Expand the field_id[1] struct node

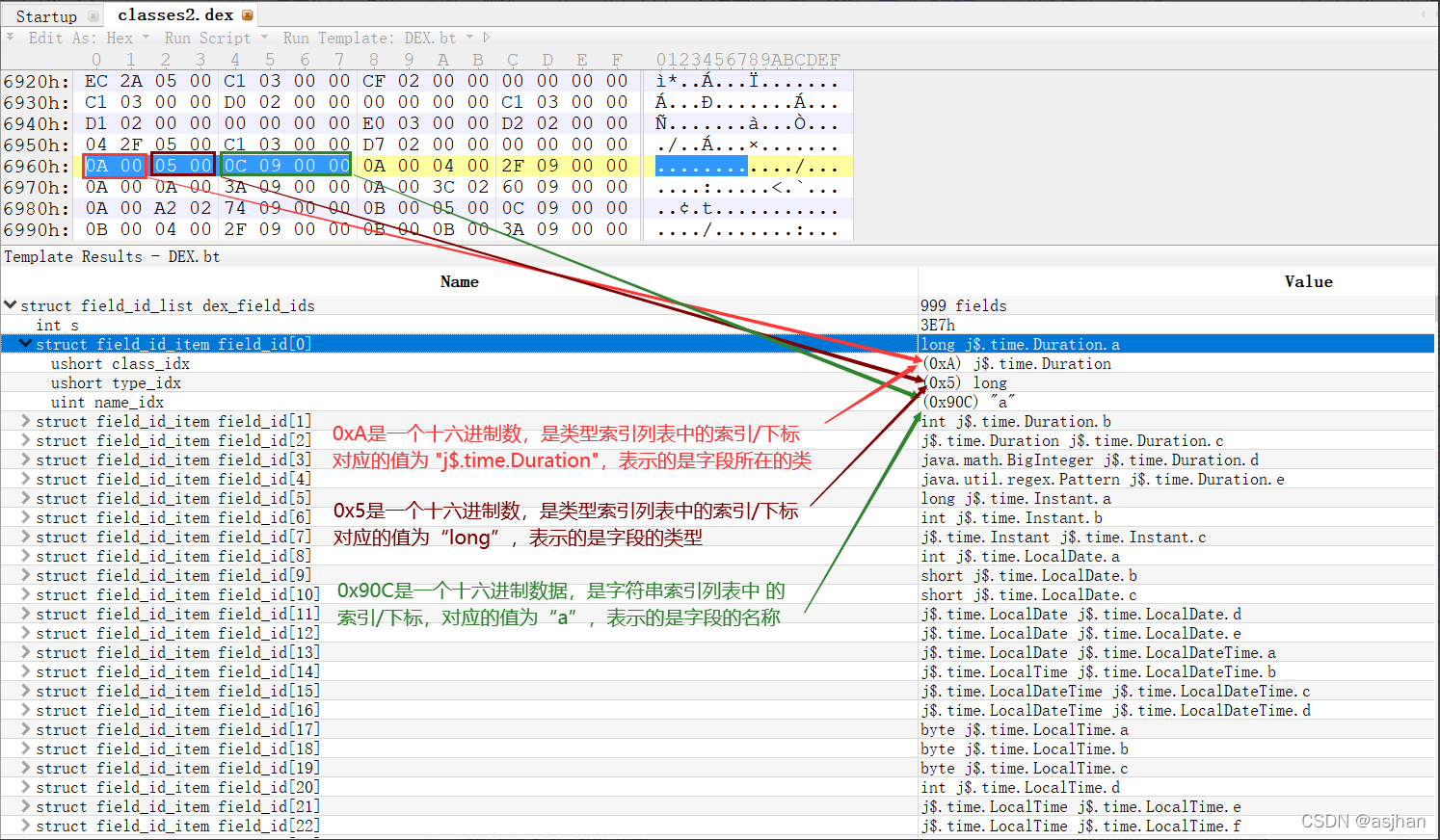(26, 421)
